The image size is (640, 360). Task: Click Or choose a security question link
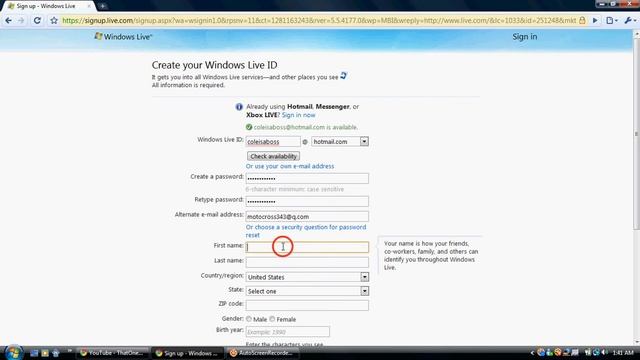(x=306, y=231)
